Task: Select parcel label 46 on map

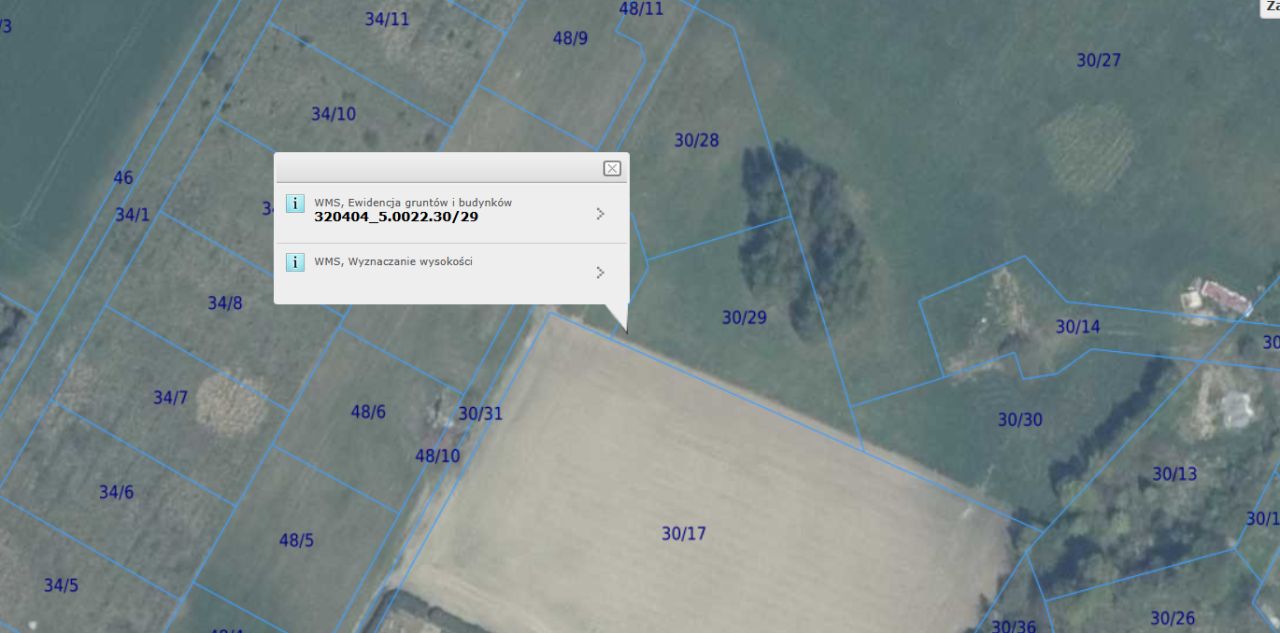Action: [x=122, y=178]
